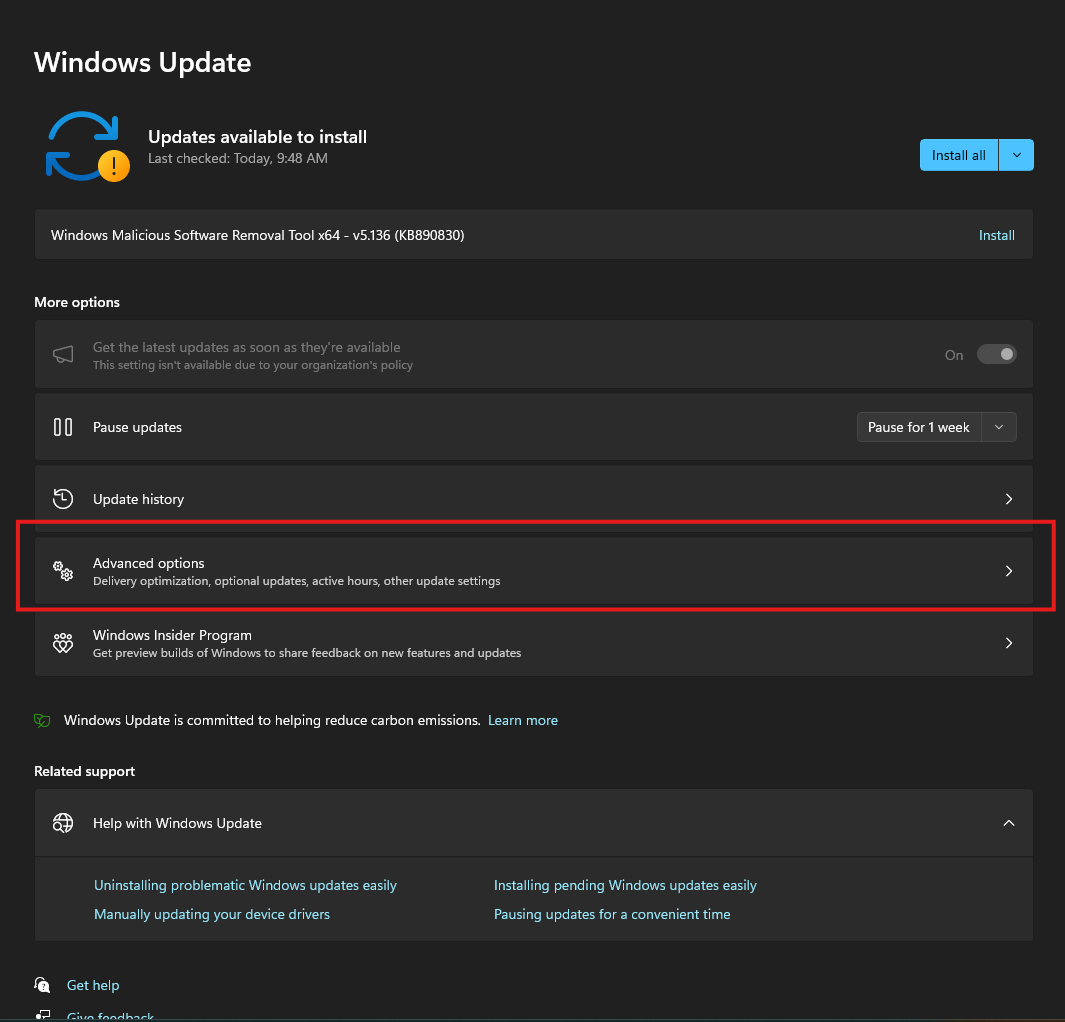Collapse the Help with Windows Update section
1065x1022 pixels.
[x=1009, y=823]
